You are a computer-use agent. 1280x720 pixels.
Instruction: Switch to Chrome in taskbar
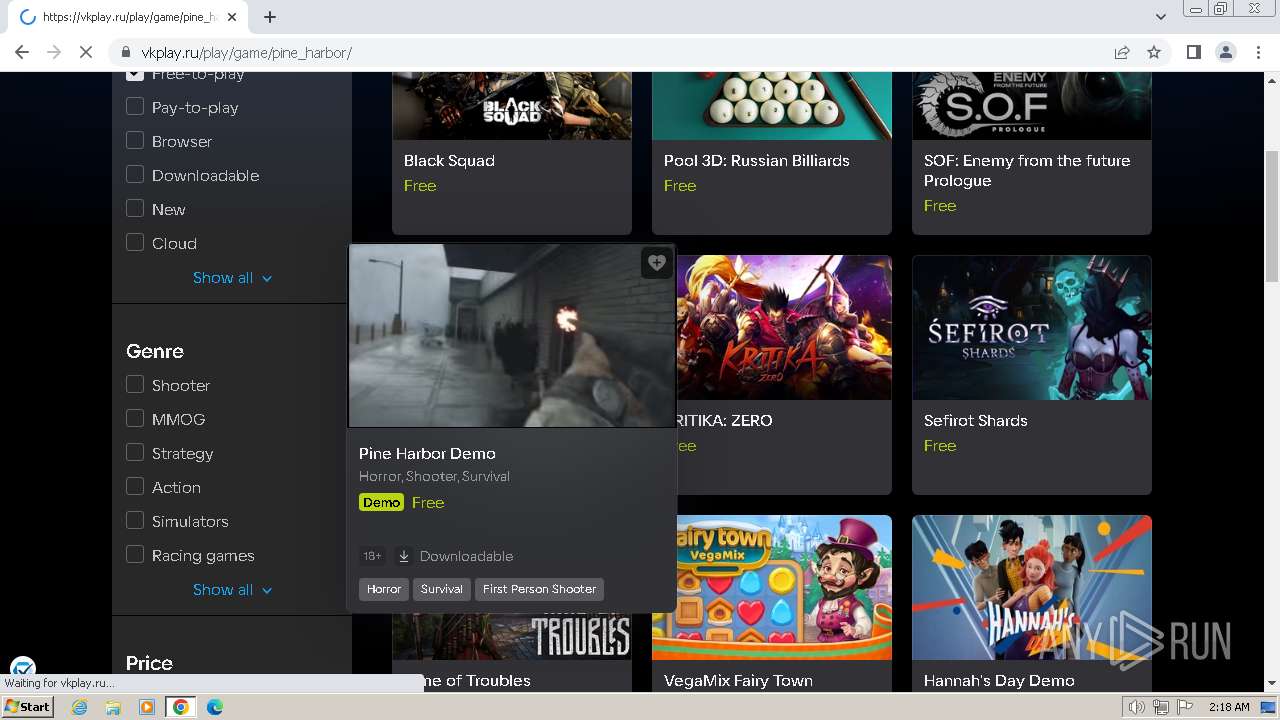pos(180,707)
